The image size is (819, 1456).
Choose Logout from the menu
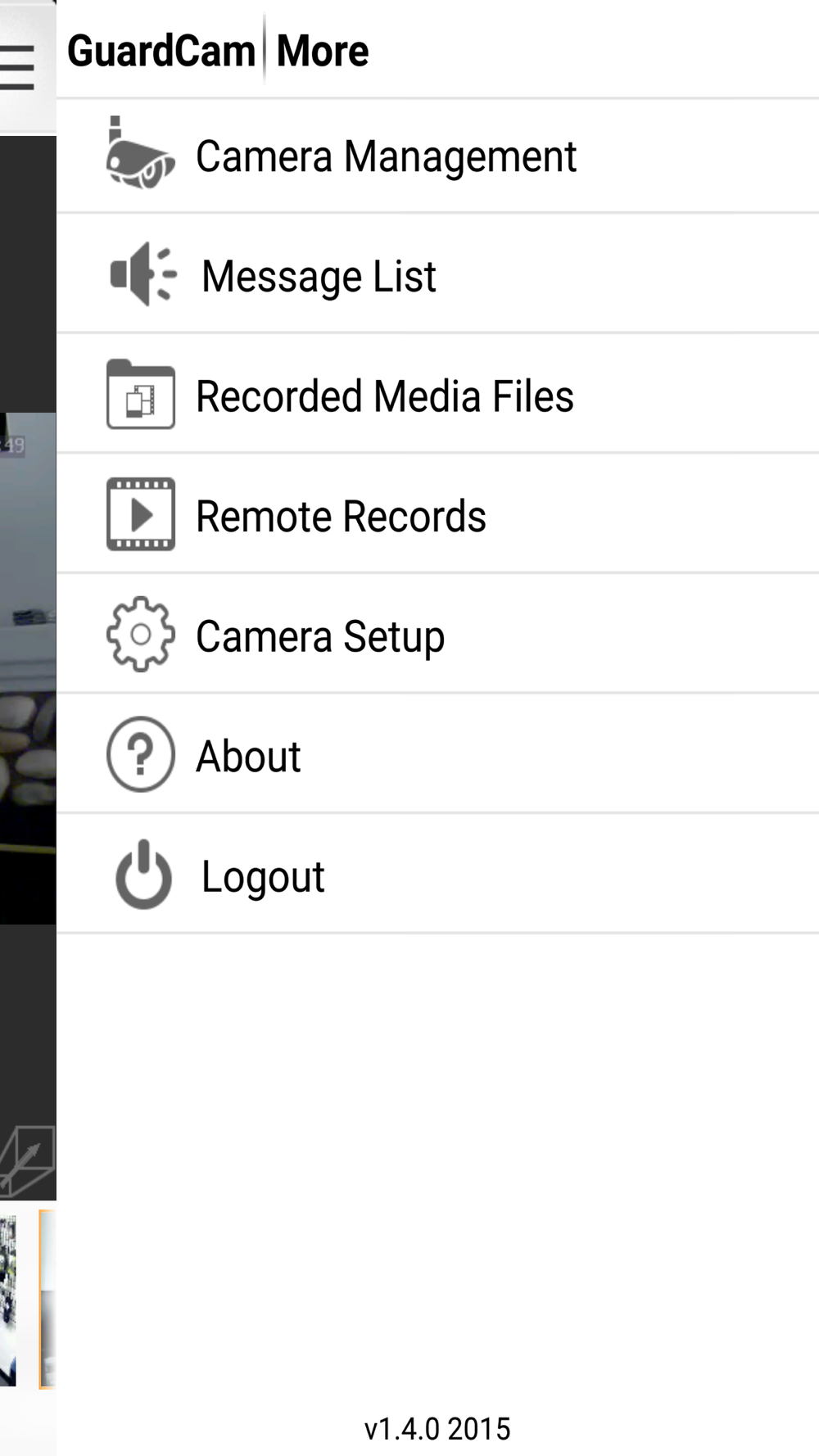tap(437, 875)
